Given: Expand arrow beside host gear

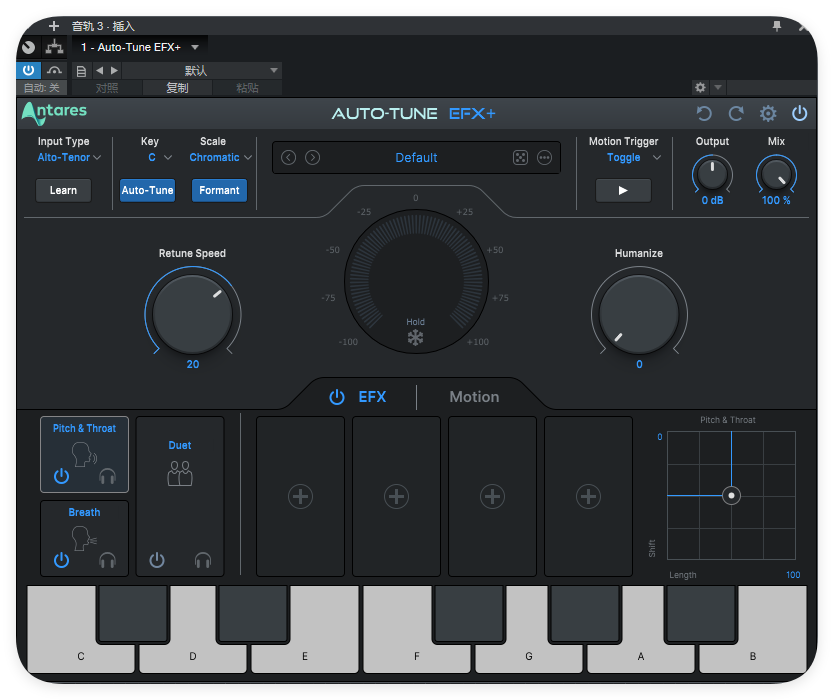Looking at the screenshot, I should point(718,87).
